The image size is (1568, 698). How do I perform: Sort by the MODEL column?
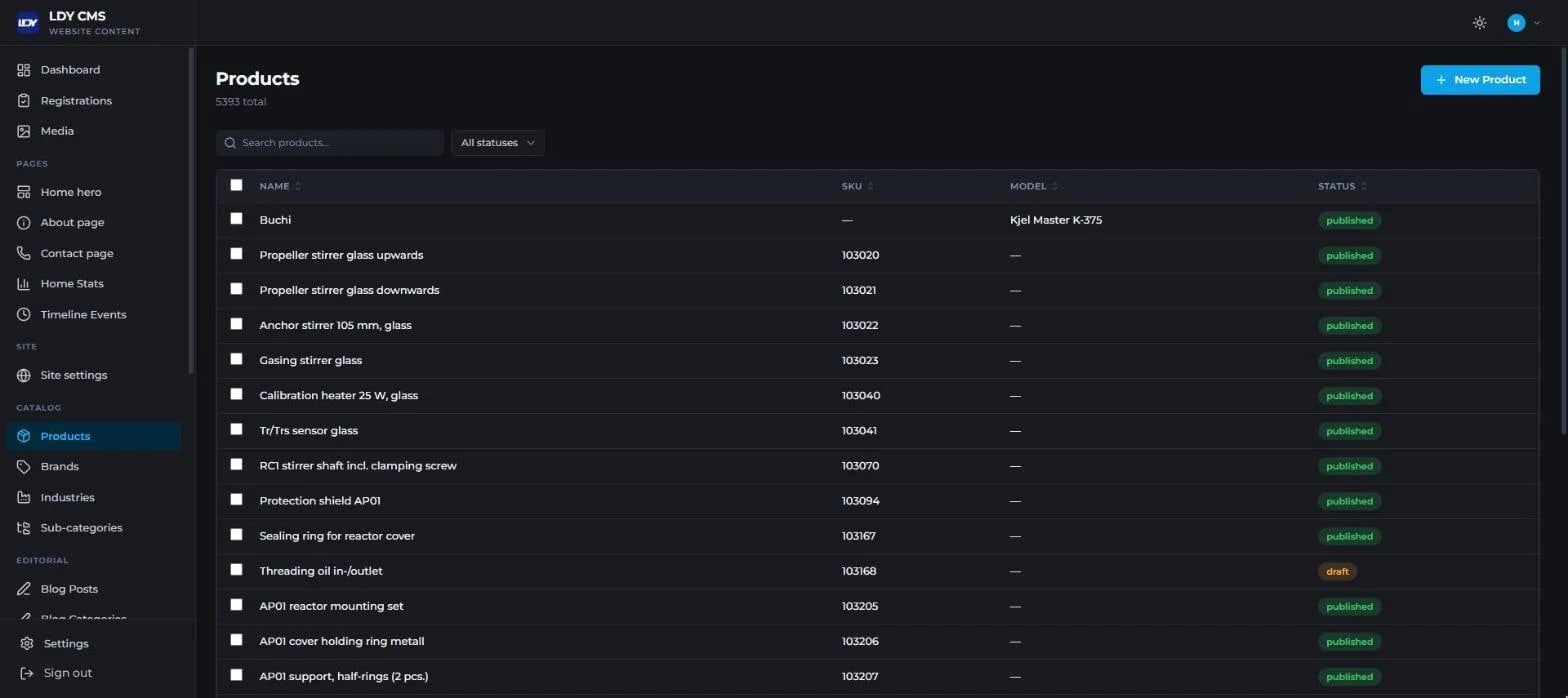pos(1034,186)
